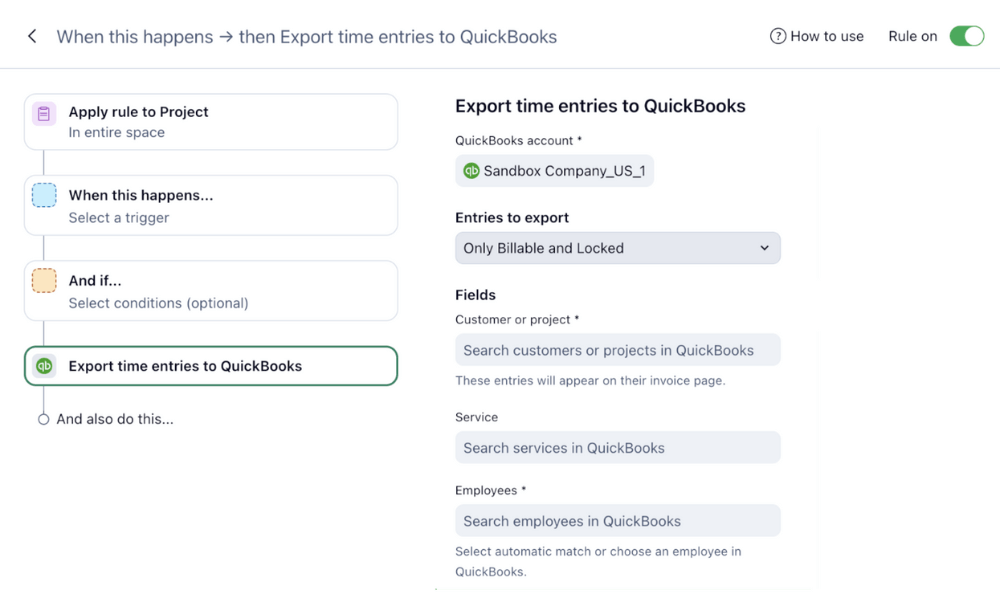Select the When this happens step

(x=210, y=206)
